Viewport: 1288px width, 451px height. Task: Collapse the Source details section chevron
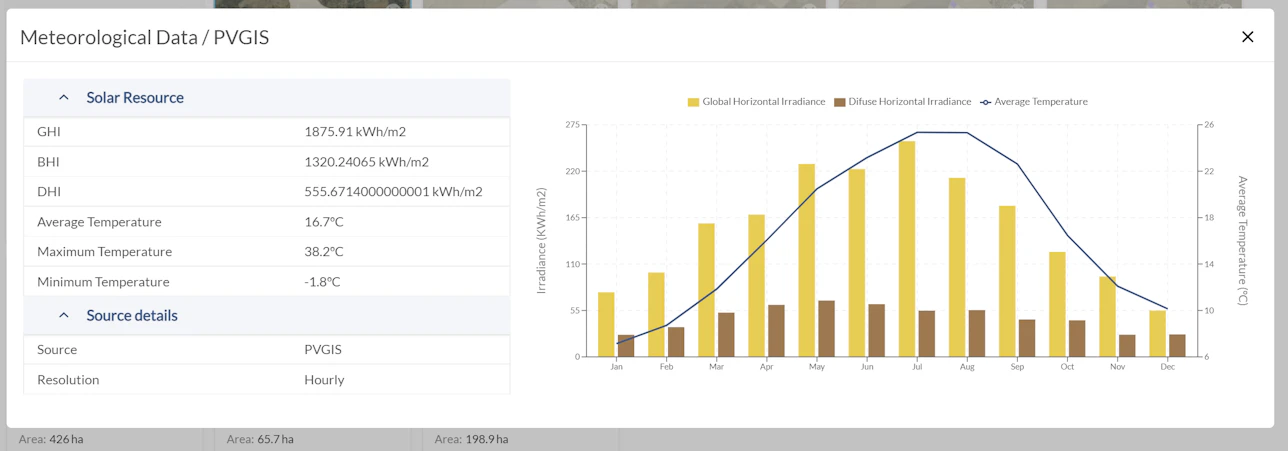click(64, 316)
